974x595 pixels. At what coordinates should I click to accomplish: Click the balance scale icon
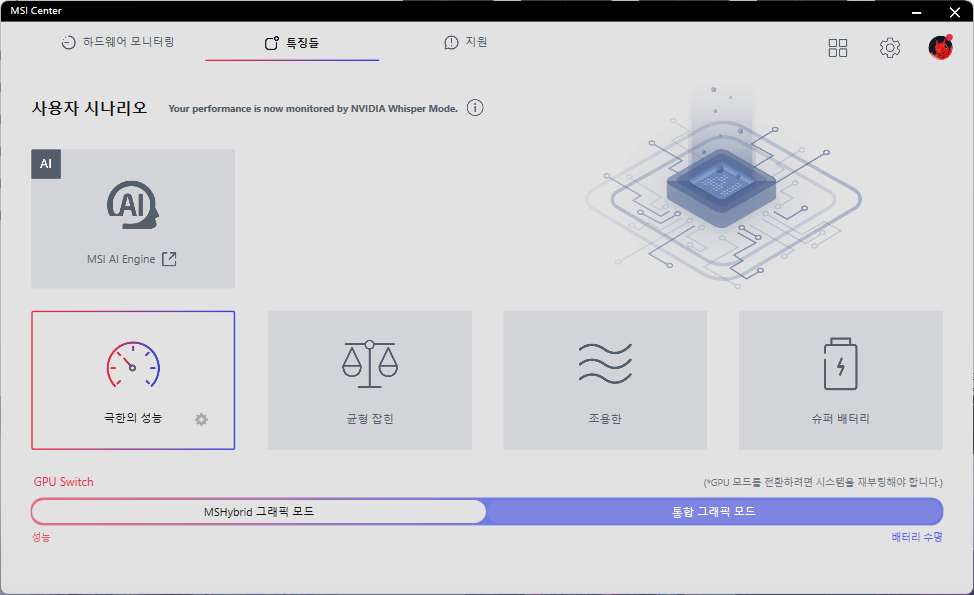click(370, 365)
